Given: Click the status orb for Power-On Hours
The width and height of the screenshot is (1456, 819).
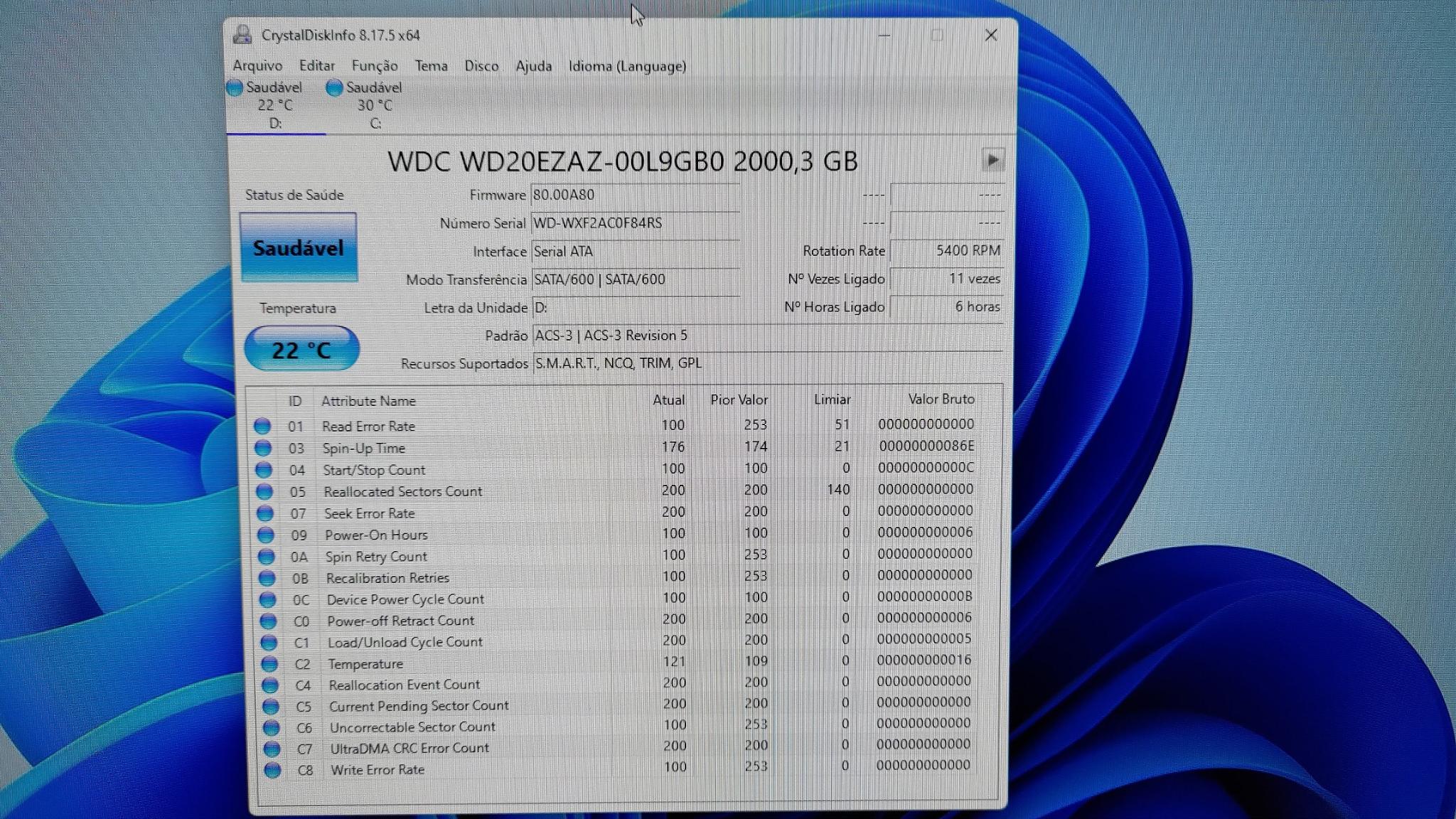Looking at the screenshot, I should (266, 535).
